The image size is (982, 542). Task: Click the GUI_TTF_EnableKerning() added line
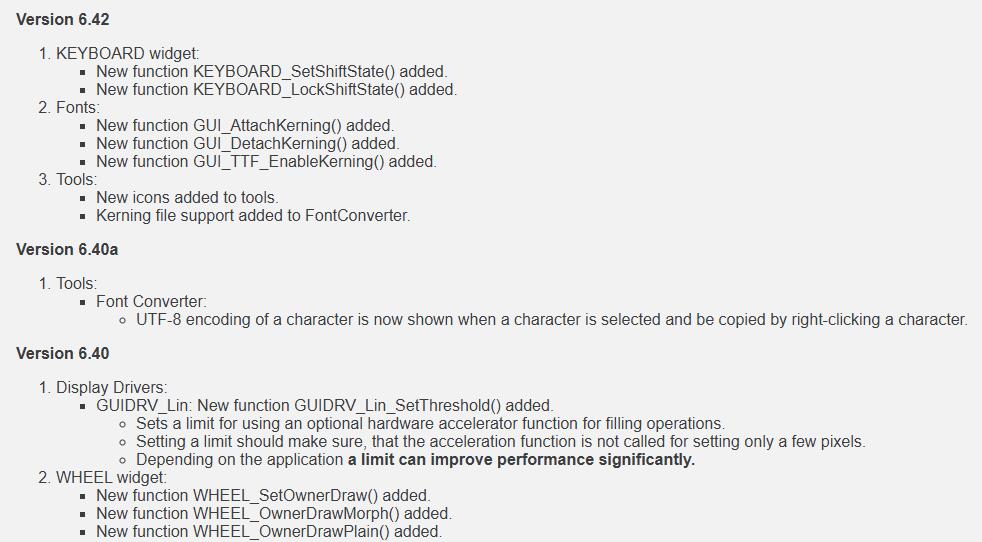coord(266,162)
